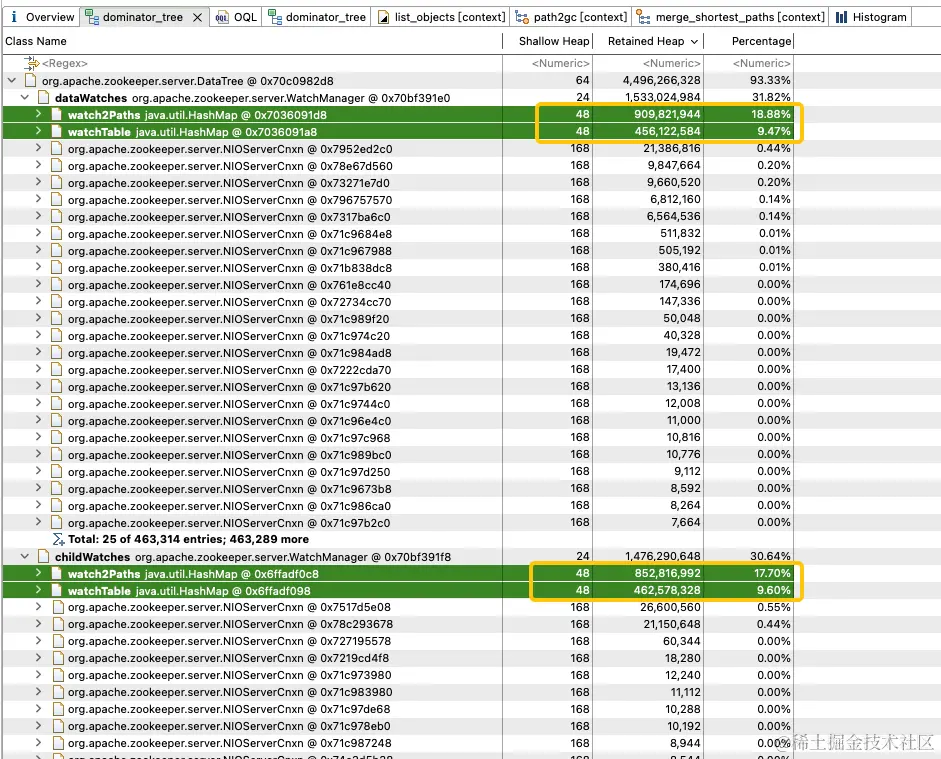Click file icon of NIOServerCnxn @ 0x71c967988
941x759 pixels.
(56, 251)
